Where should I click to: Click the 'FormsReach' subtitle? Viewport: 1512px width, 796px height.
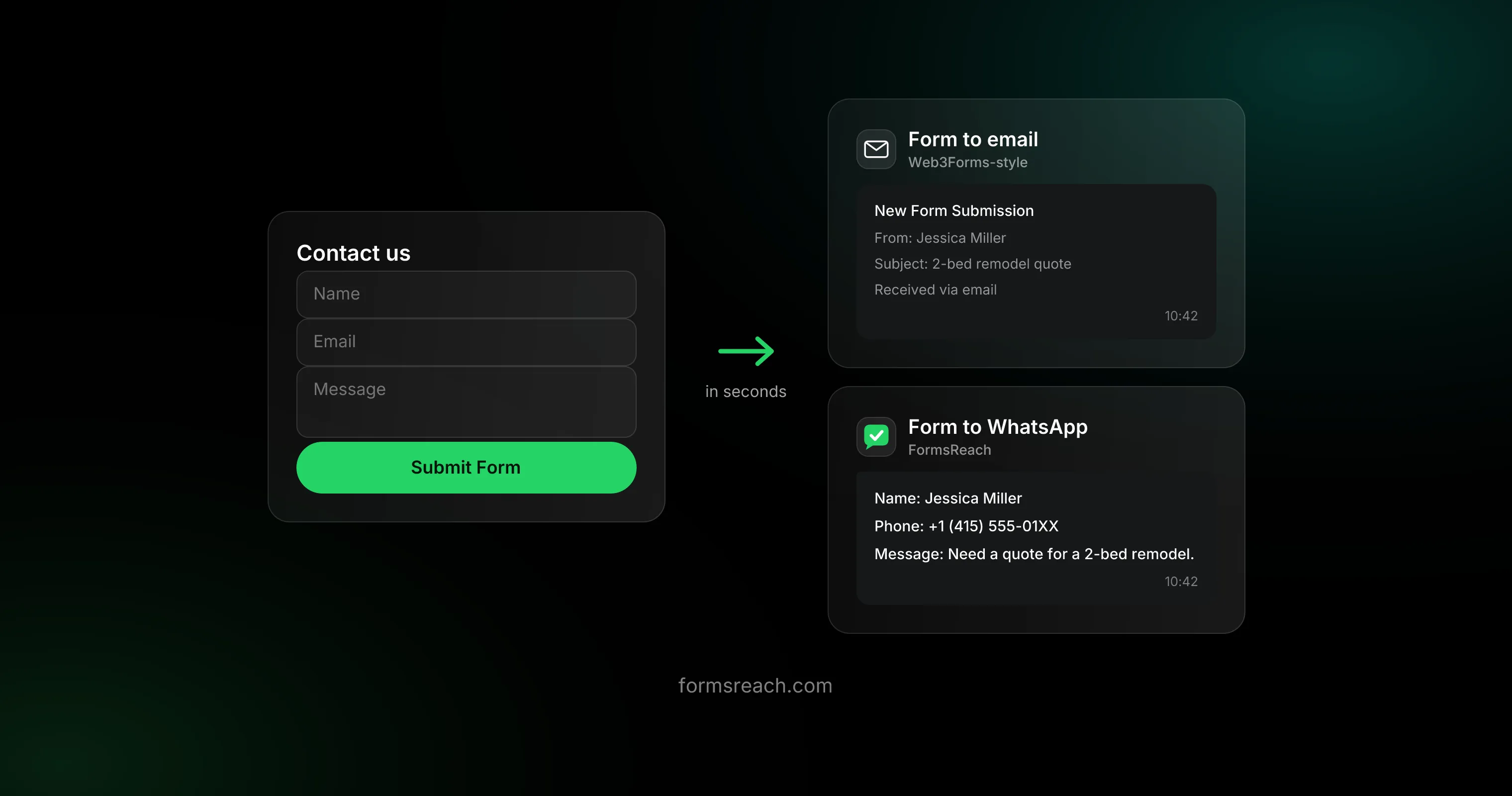pos(949,450)
